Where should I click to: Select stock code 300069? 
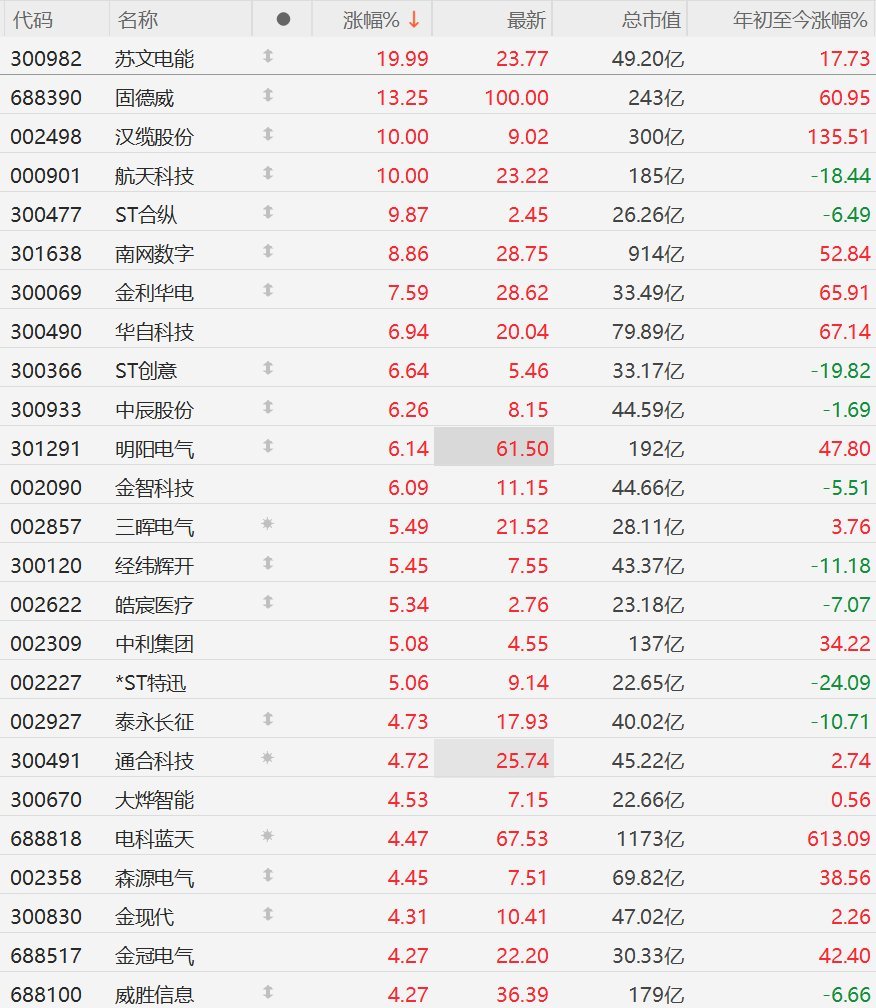click(46, 293)
